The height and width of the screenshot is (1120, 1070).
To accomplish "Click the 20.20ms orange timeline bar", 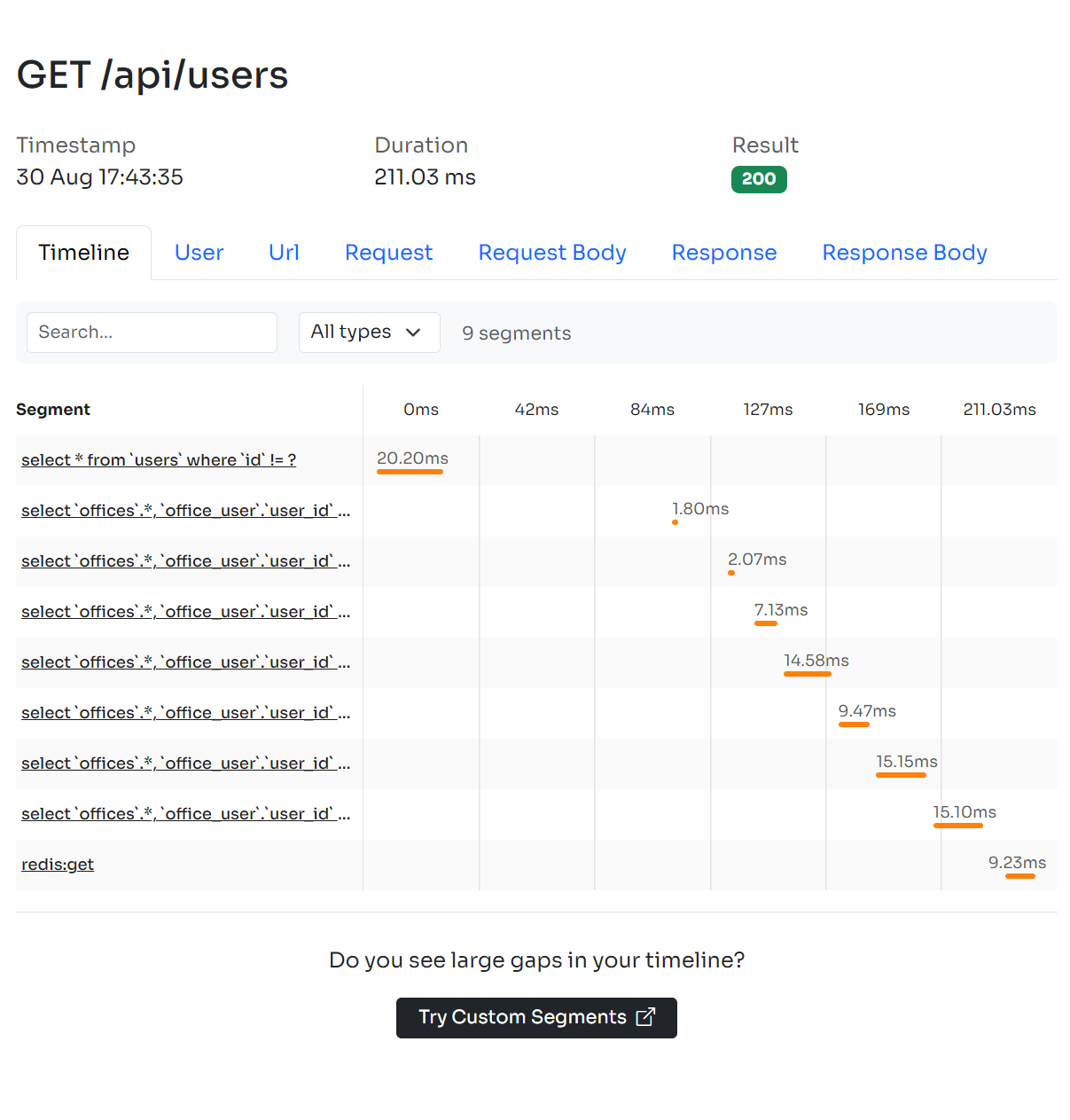I will [x=410, y=472].
